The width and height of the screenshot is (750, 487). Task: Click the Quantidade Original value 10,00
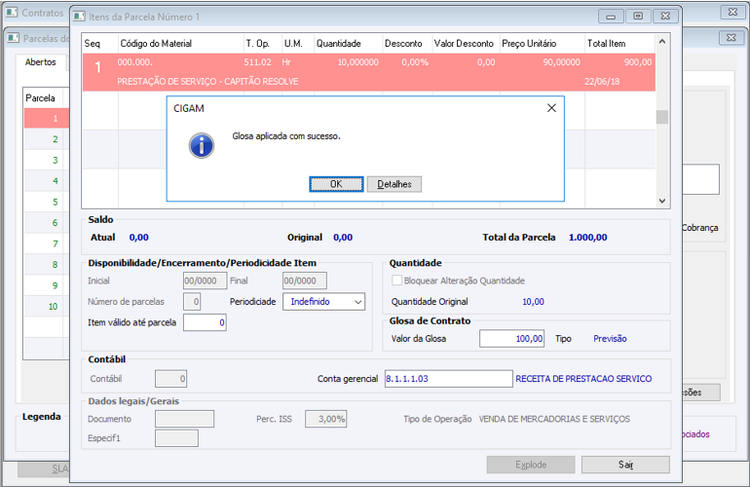[x=533, y=302]
